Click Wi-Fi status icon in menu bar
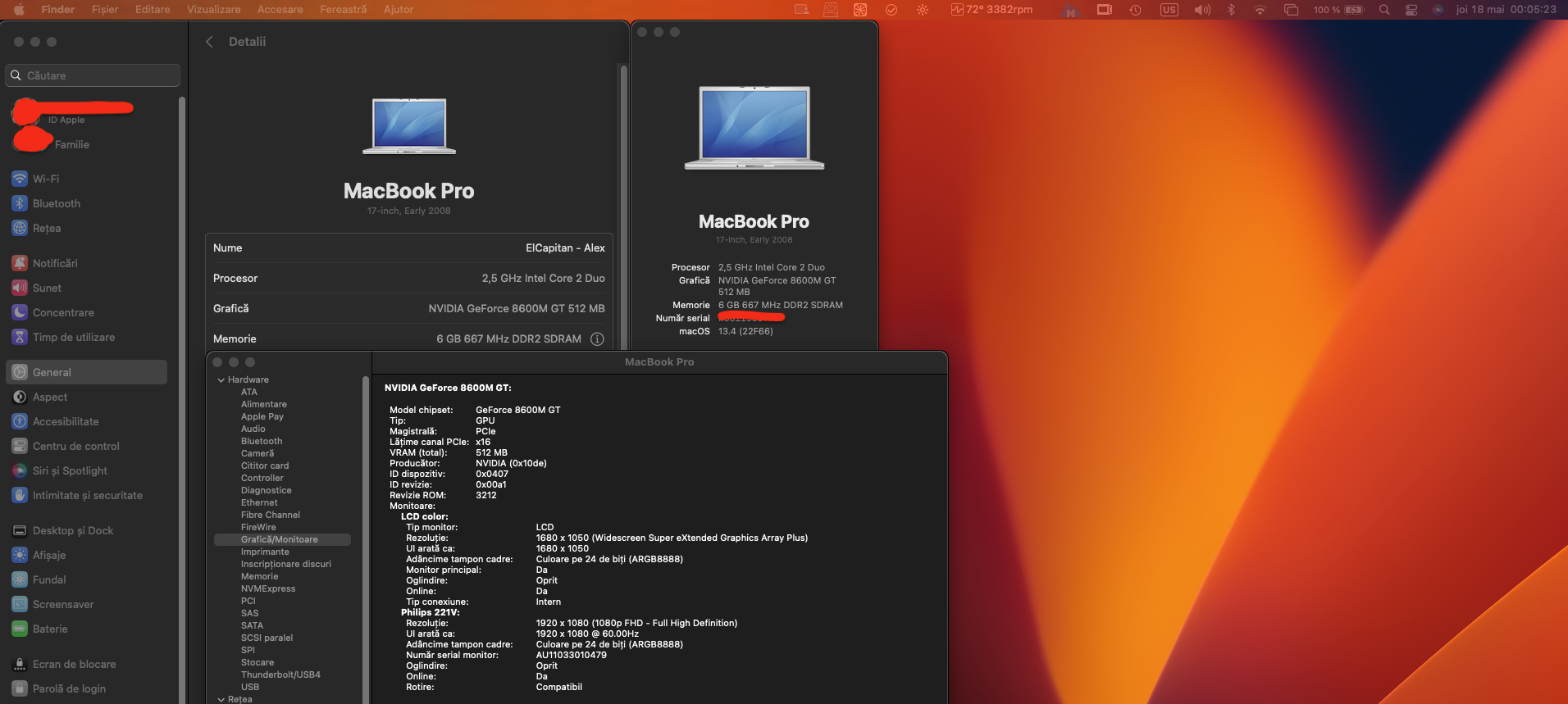 pos(1260,10)
